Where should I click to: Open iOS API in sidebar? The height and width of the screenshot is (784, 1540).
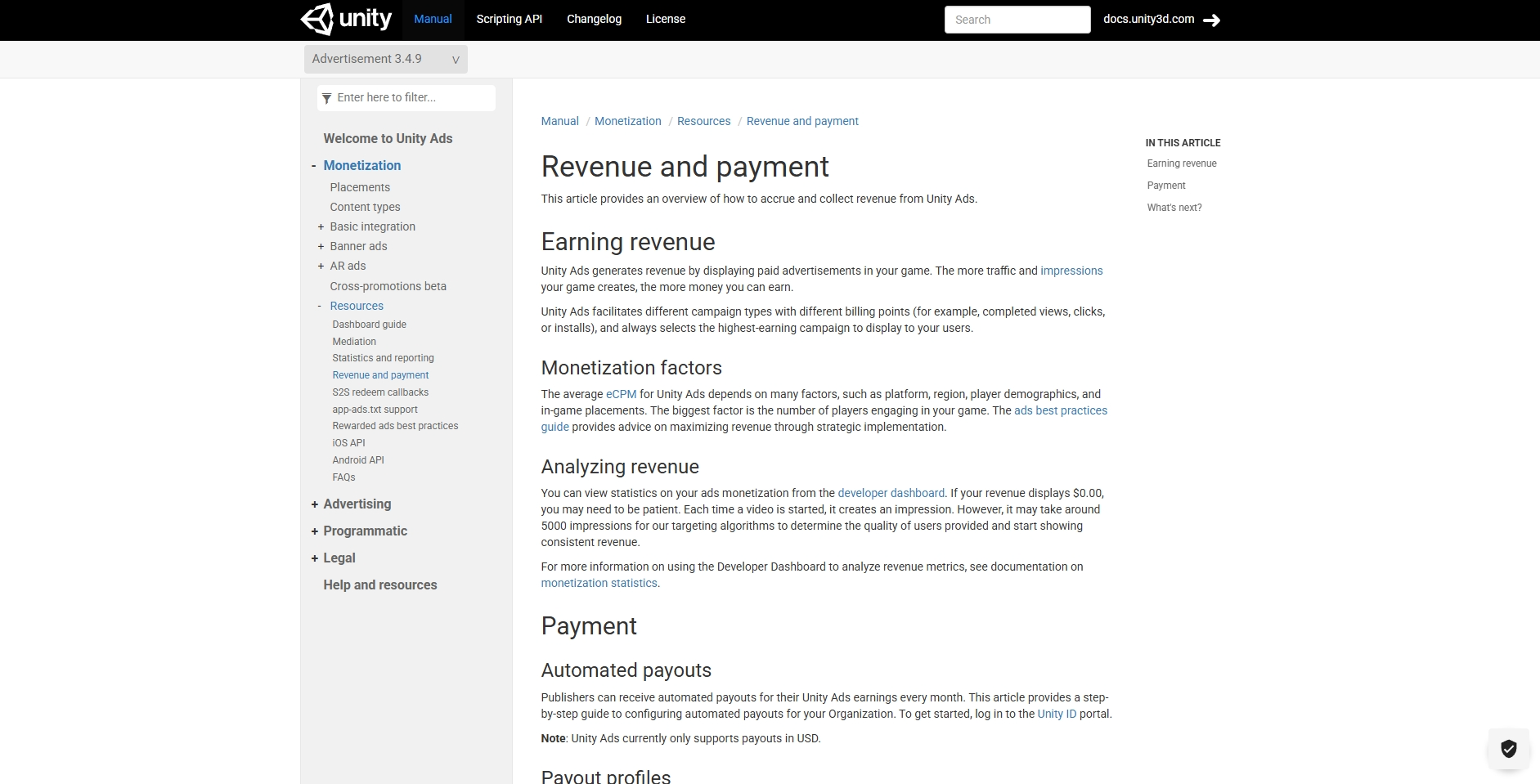(348, 443)
